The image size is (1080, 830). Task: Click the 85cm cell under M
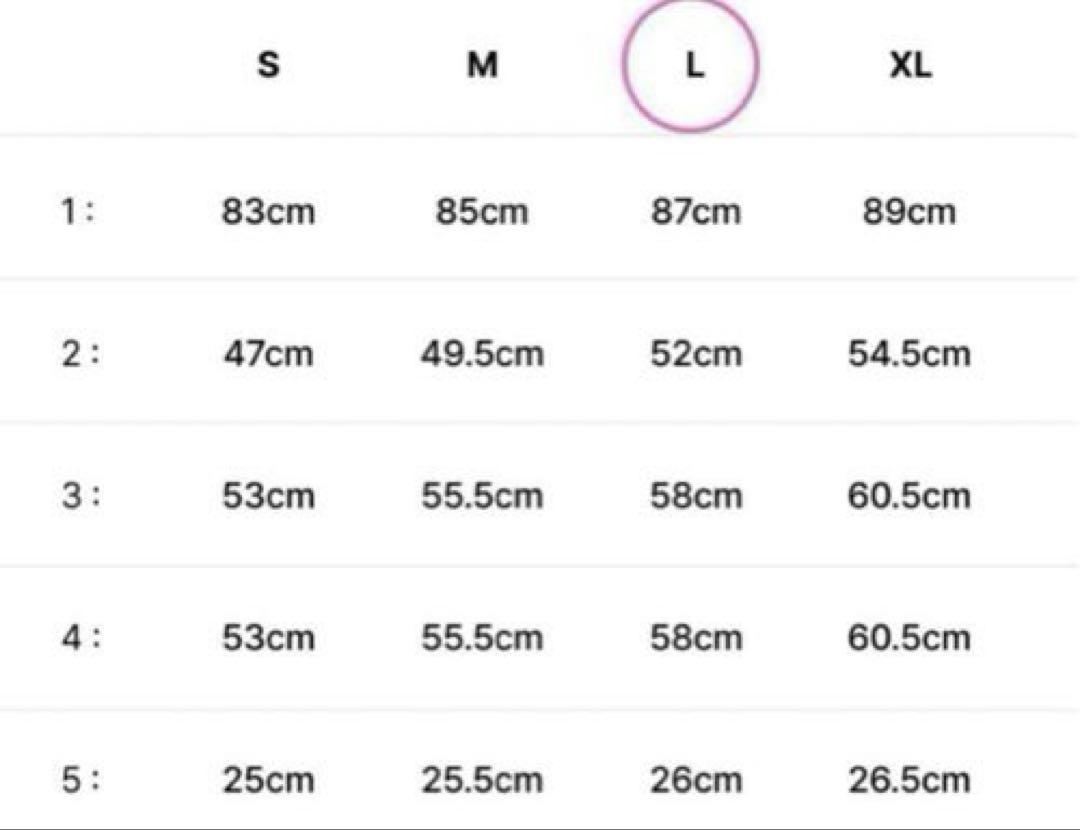(482, 211)
